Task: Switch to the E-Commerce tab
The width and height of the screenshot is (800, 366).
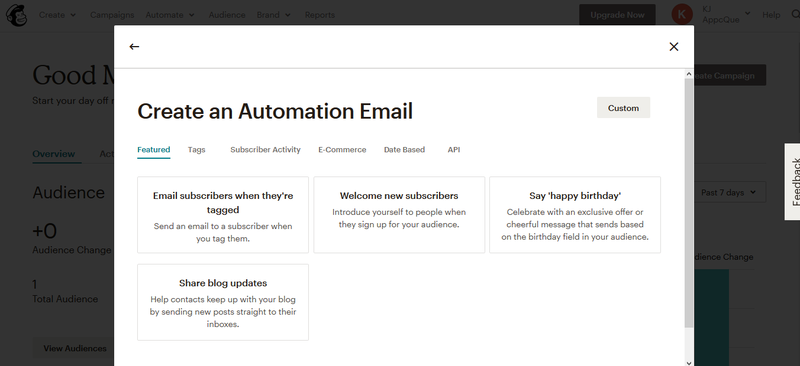Action: pos(342,150)
